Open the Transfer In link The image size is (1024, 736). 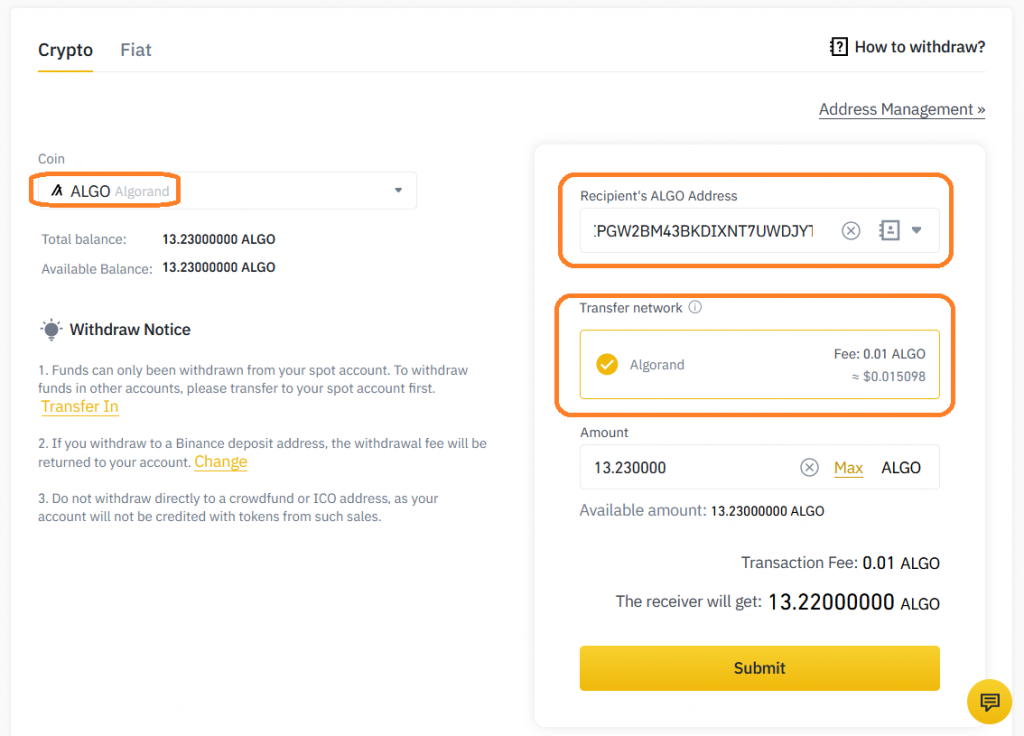(80, 407)
